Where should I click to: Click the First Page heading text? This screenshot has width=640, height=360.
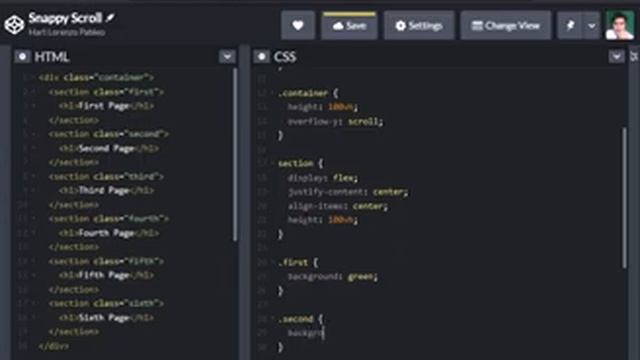click(x=104, y=106)
